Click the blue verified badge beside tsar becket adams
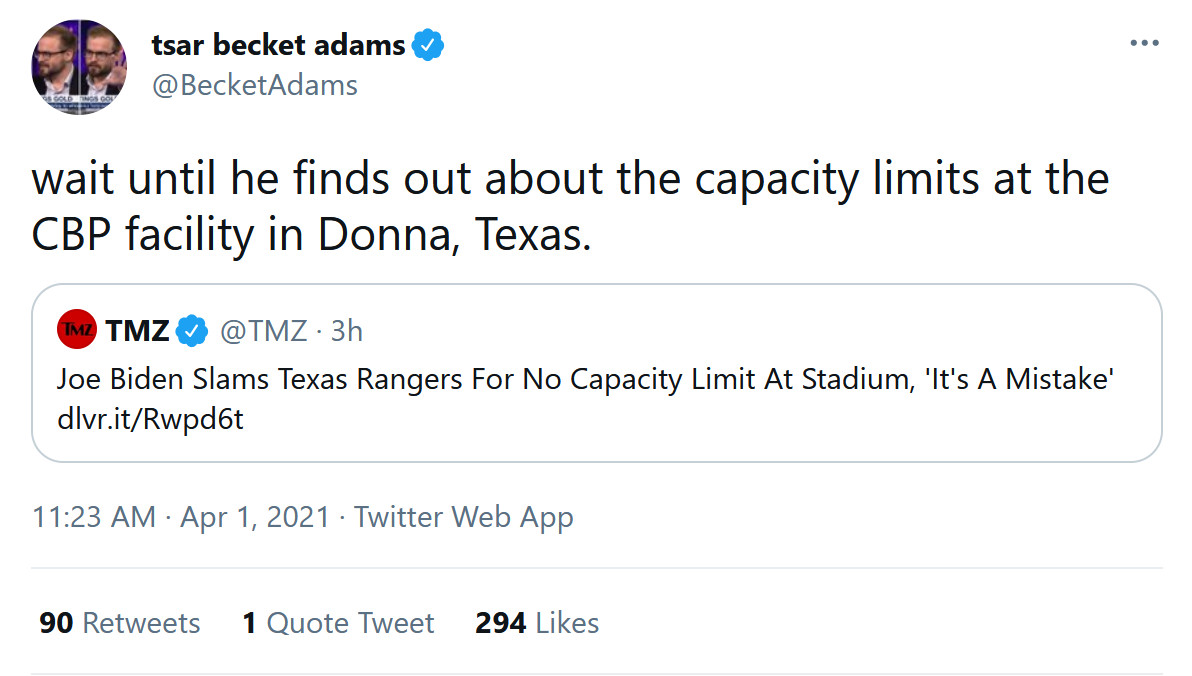The image size is (1192, 676). 428,45
